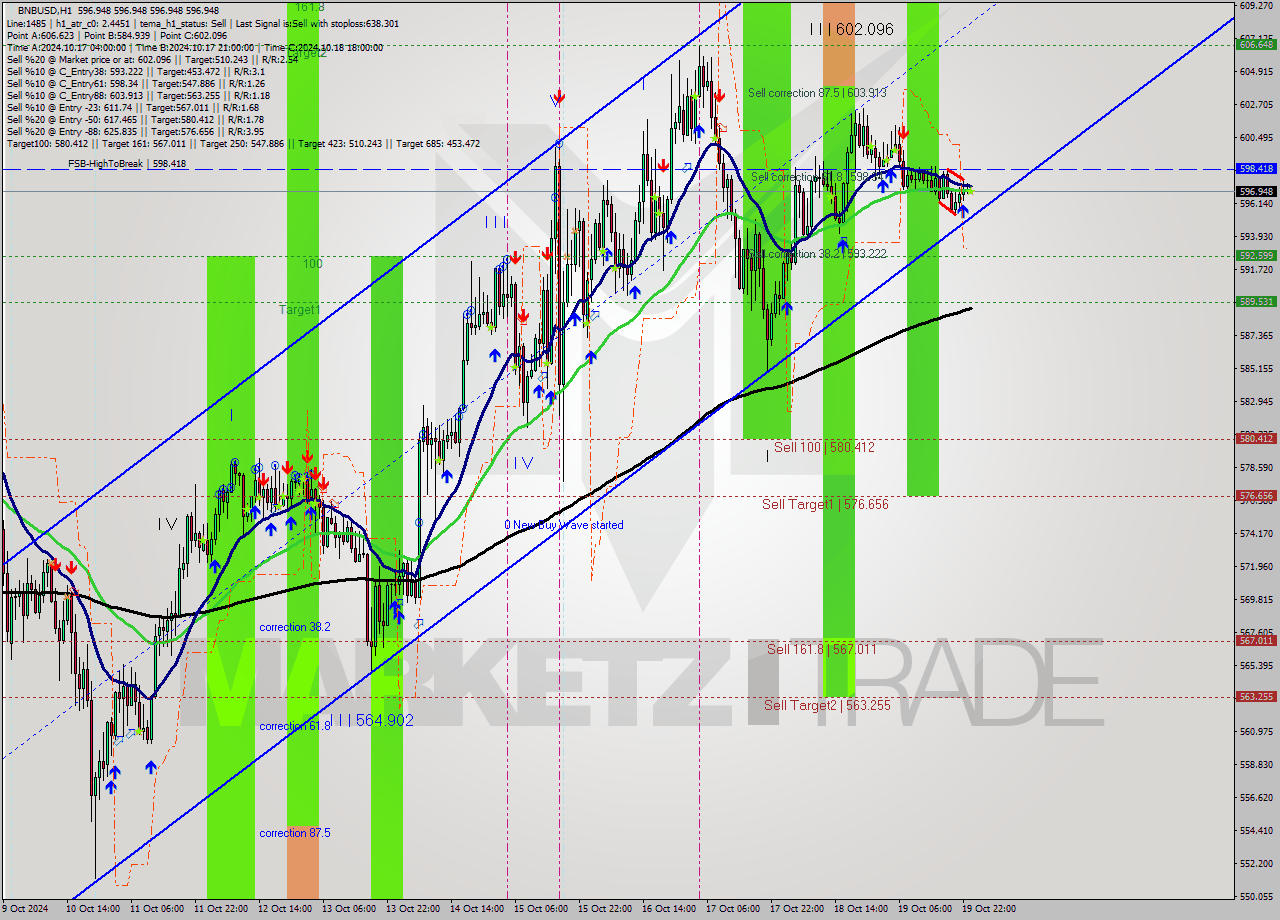The image size is (1280, 920).
Task: Click the 'Sell %10 @ Entry -23: 611.74' line
Action: 133,107
